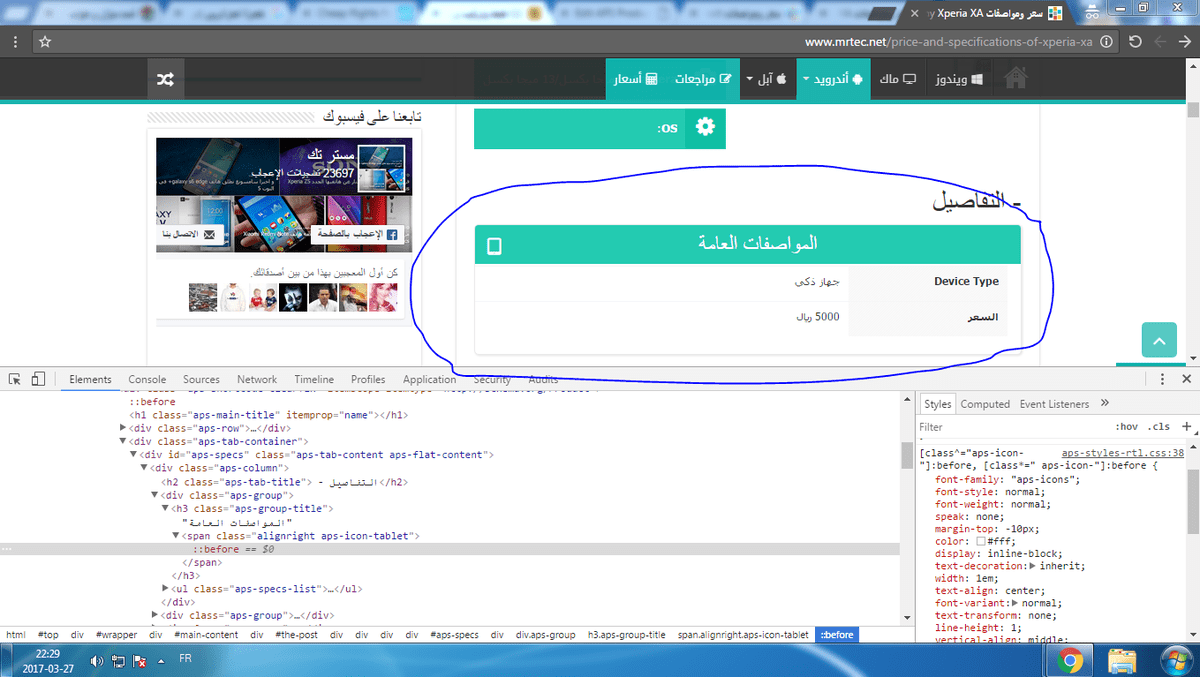The image size is (1200, 677).
Task: Collapse the aps-specs div node
Action: click(134, 454)
